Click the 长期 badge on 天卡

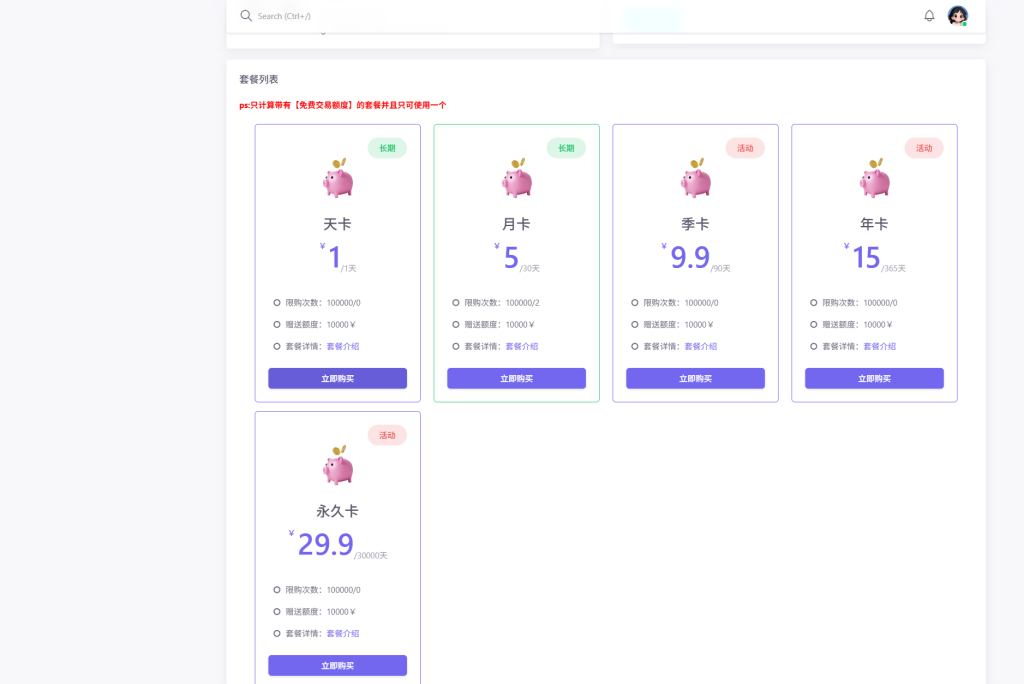click(387, 148)
